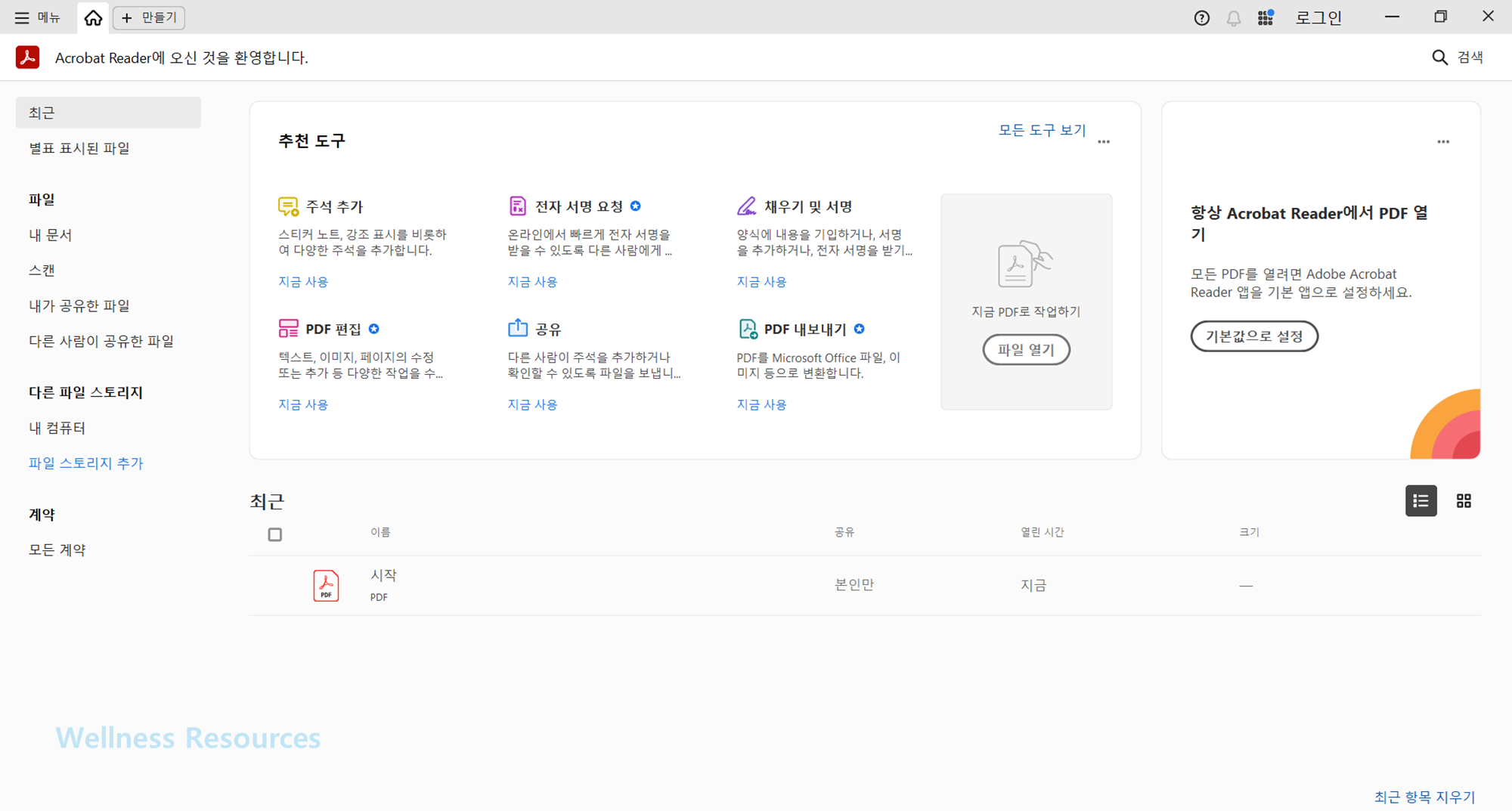Go to the Home tab icon

click(x=93, y=17)
